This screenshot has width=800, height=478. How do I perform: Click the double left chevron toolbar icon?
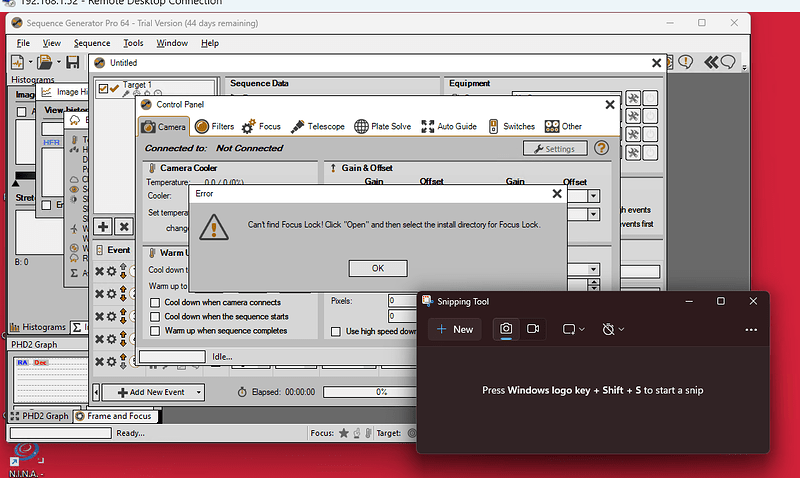tap(711, 62)
